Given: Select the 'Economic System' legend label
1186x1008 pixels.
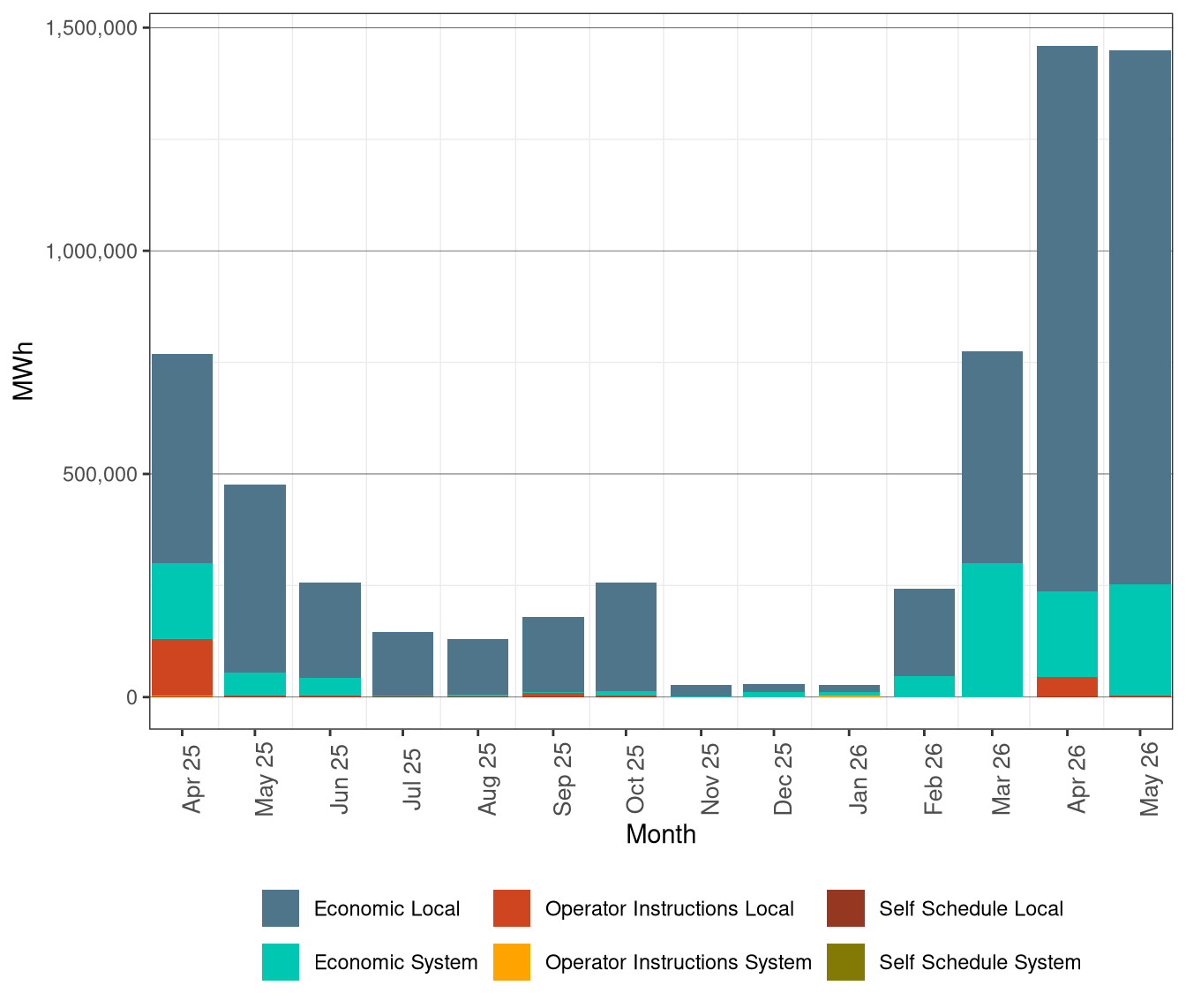Looking at the screenshot, I should coord(396,963).
